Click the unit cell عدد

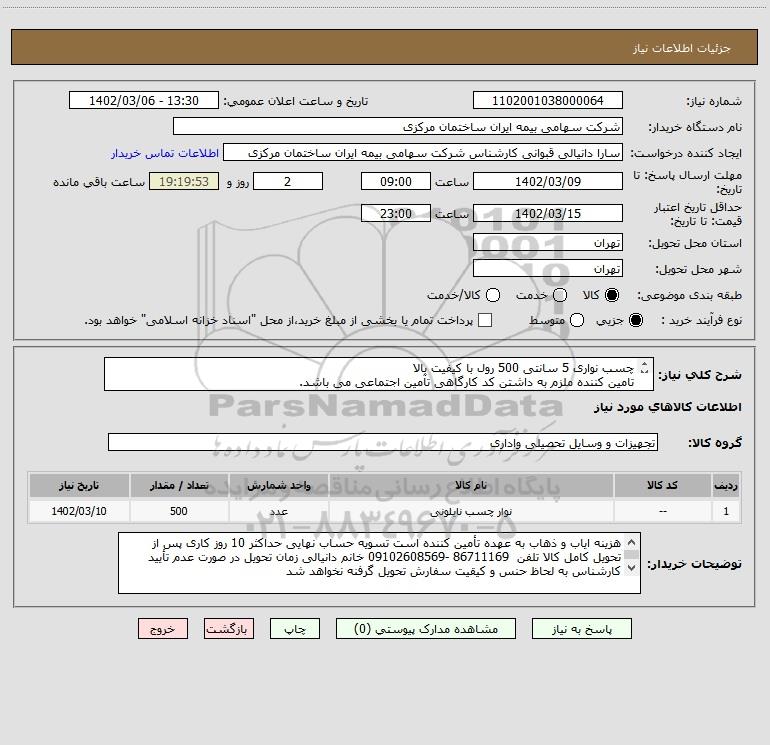coord(278,511)
